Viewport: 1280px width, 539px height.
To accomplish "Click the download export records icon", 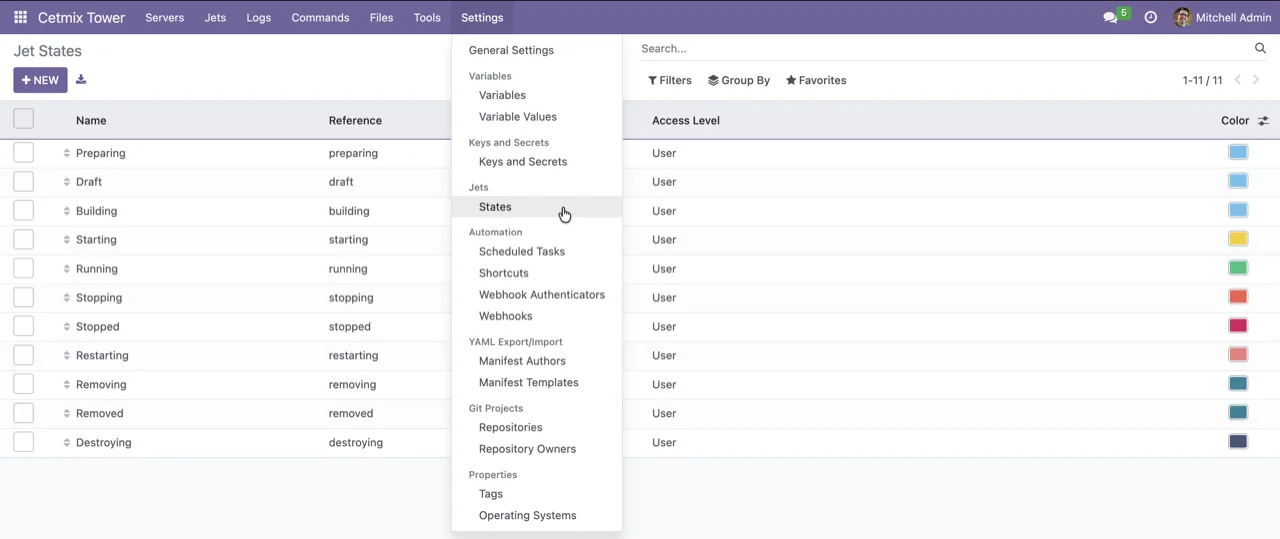I will click(81, 80).
